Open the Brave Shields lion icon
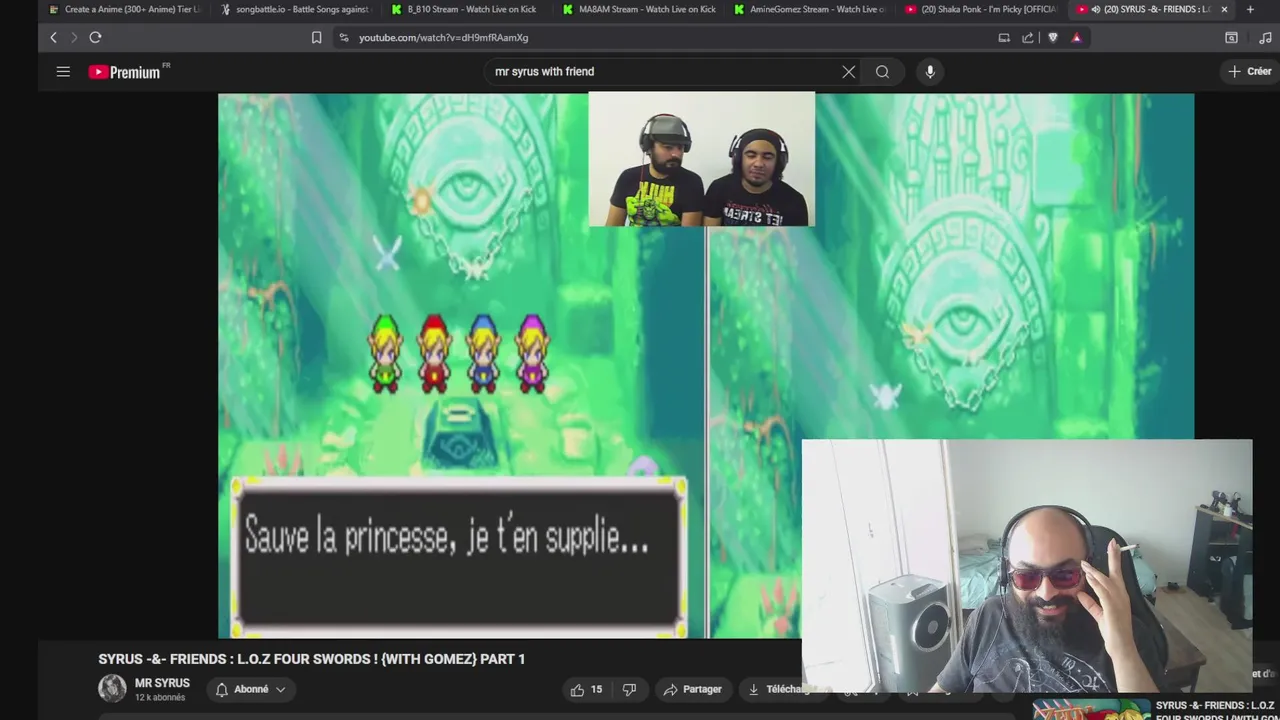The image size is (1280, 720). pos(1053,37)
